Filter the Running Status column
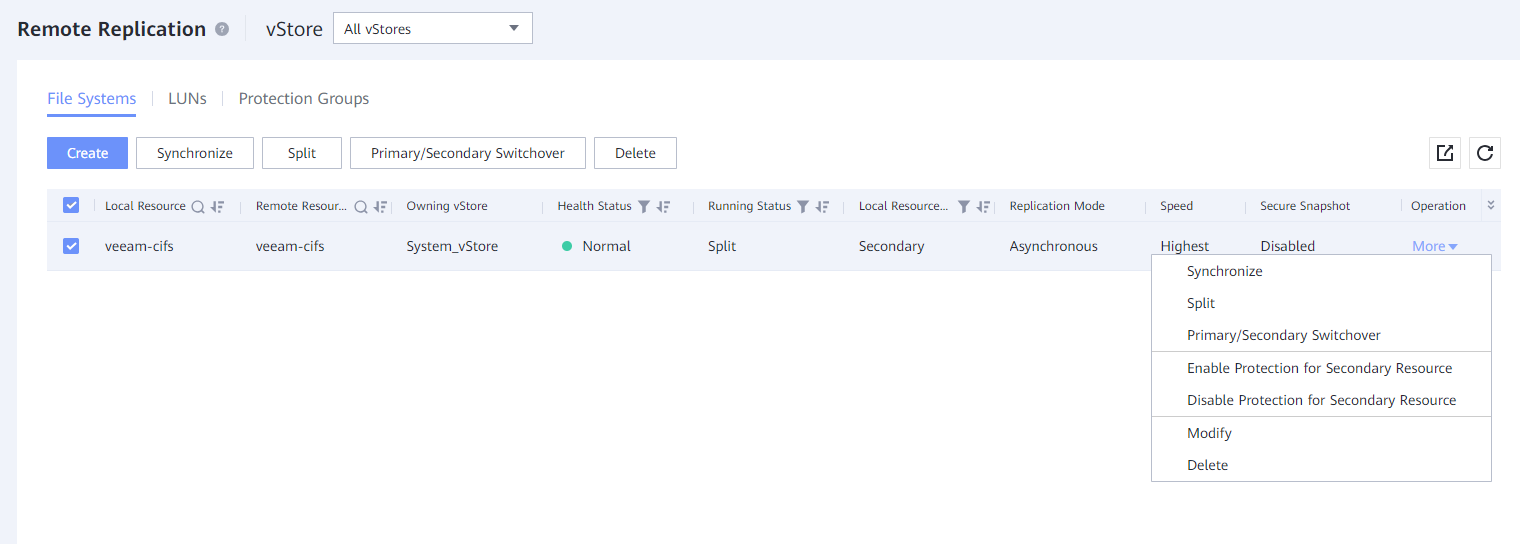This screenshot has width=1520, height=544. [x=803, y=207]
